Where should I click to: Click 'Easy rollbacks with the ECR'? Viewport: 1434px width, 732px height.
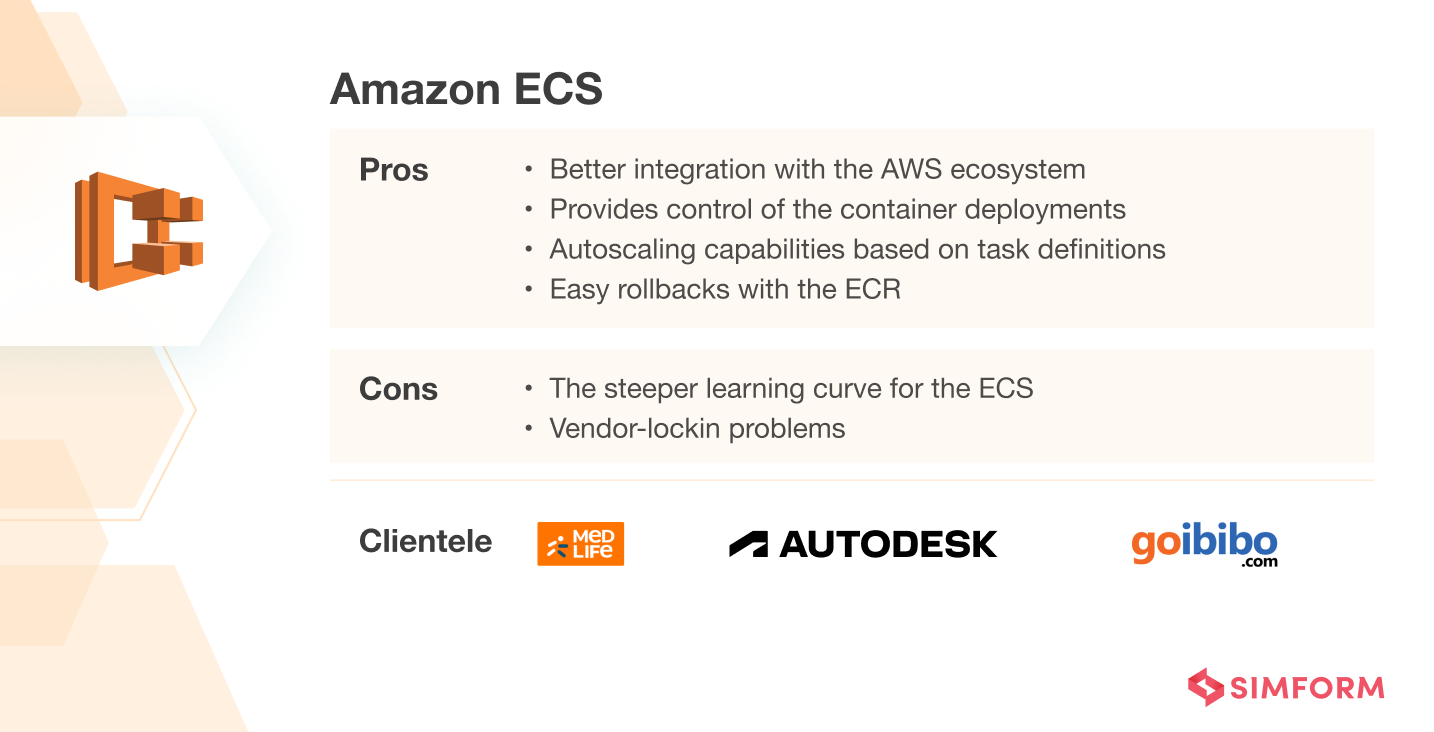click(725, 290)
